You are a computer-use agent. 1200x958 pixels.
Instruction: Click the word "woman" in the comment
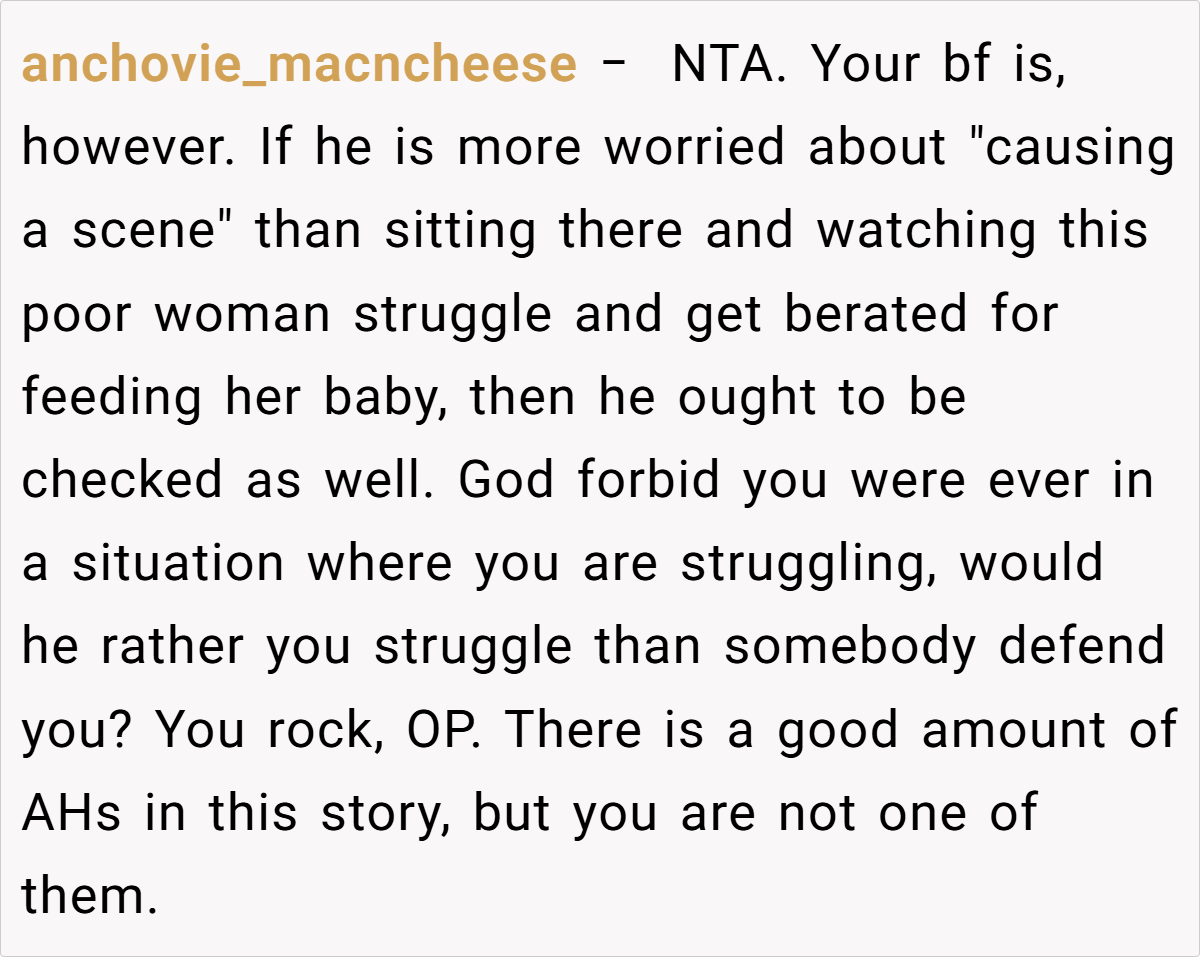coord(241,314)
